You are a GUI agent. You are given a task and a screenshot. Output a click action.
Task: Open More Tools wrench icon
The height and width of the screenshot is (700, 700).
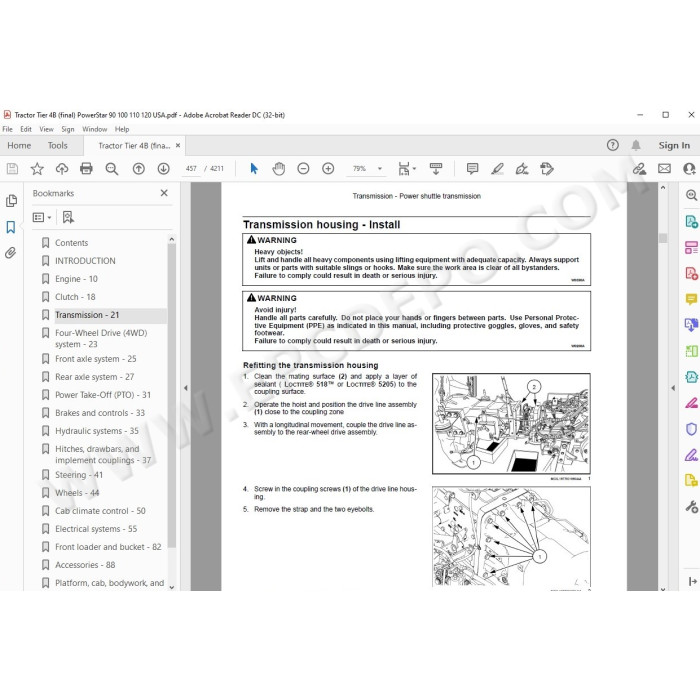691,507
